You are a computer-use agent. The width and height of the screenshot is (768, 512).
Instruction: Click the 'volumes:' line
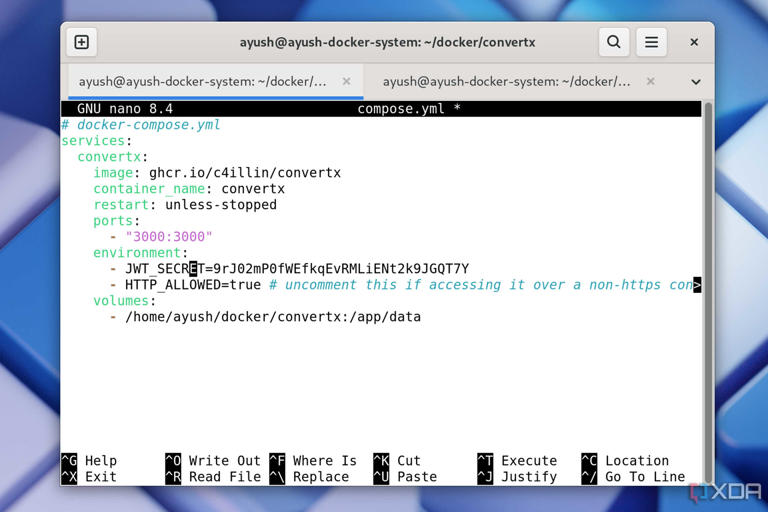(124, 301)
